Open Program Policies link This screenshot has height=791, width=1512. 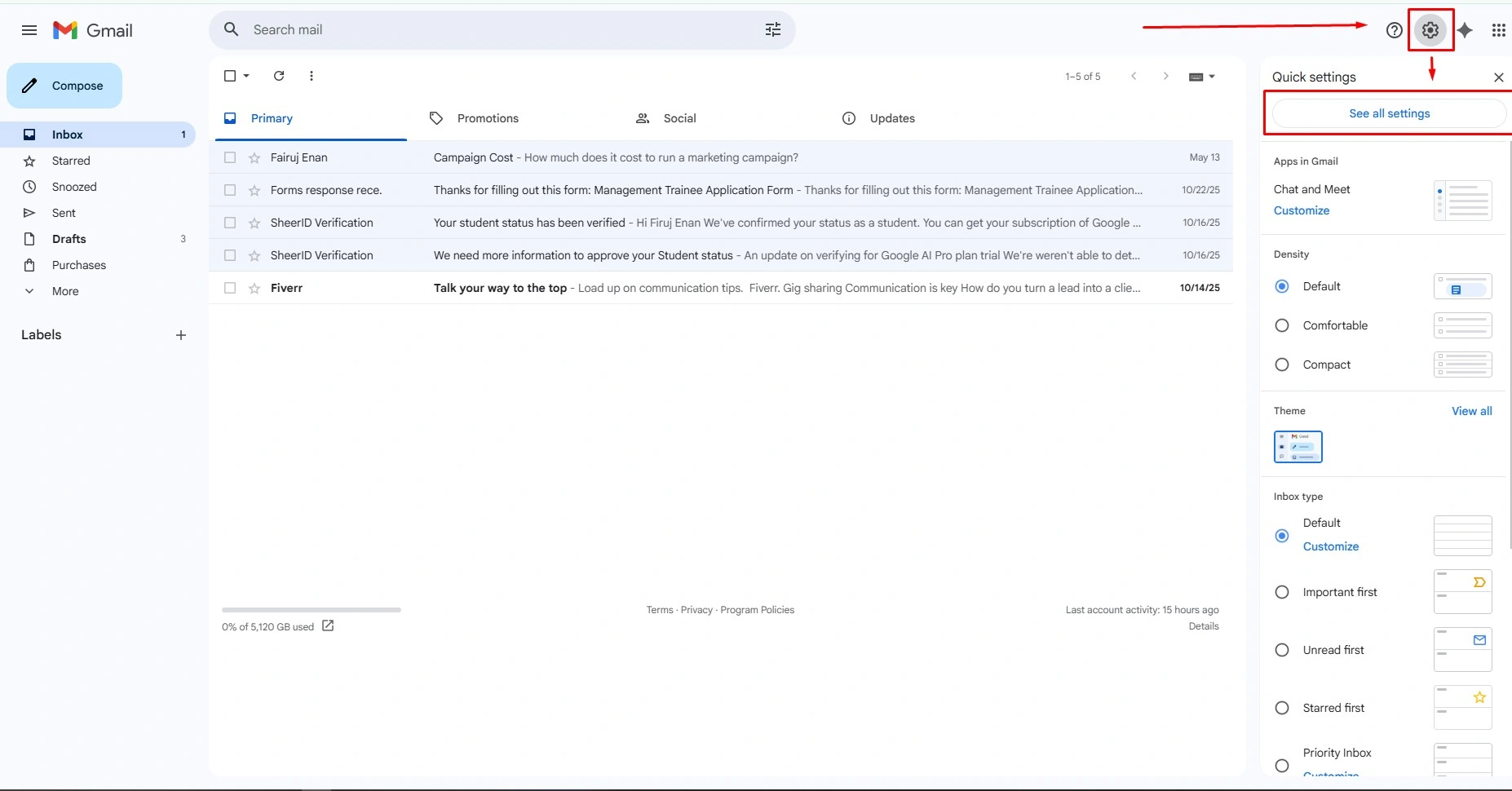click(x=757, y=610)
